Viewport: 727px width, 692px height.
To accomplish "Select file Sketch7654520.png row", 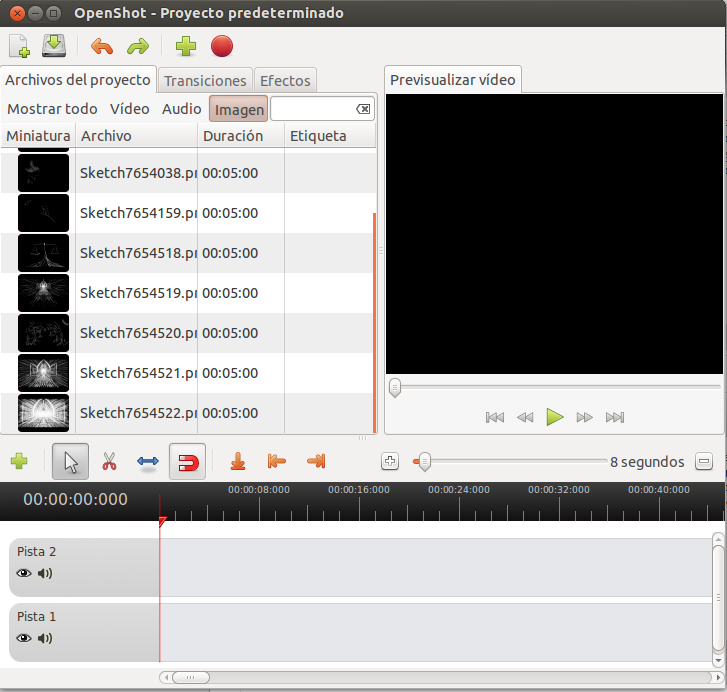I will tap(187, 333).
